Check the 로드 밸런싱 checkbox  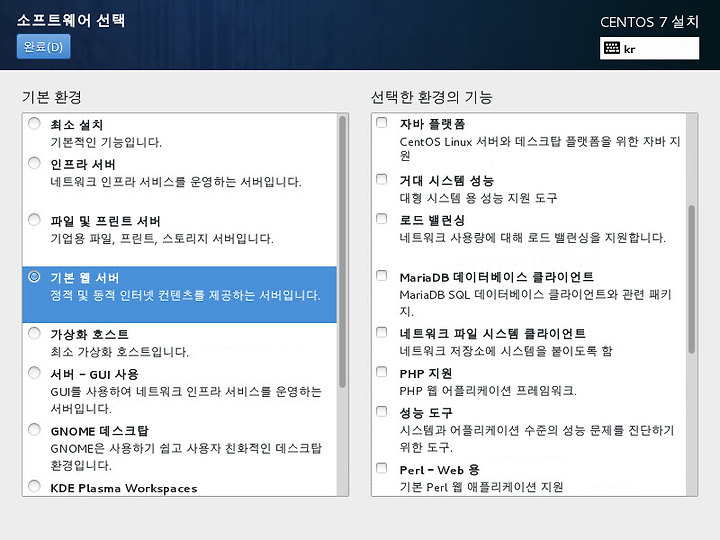pyautogui.click(x=382, y=218)
